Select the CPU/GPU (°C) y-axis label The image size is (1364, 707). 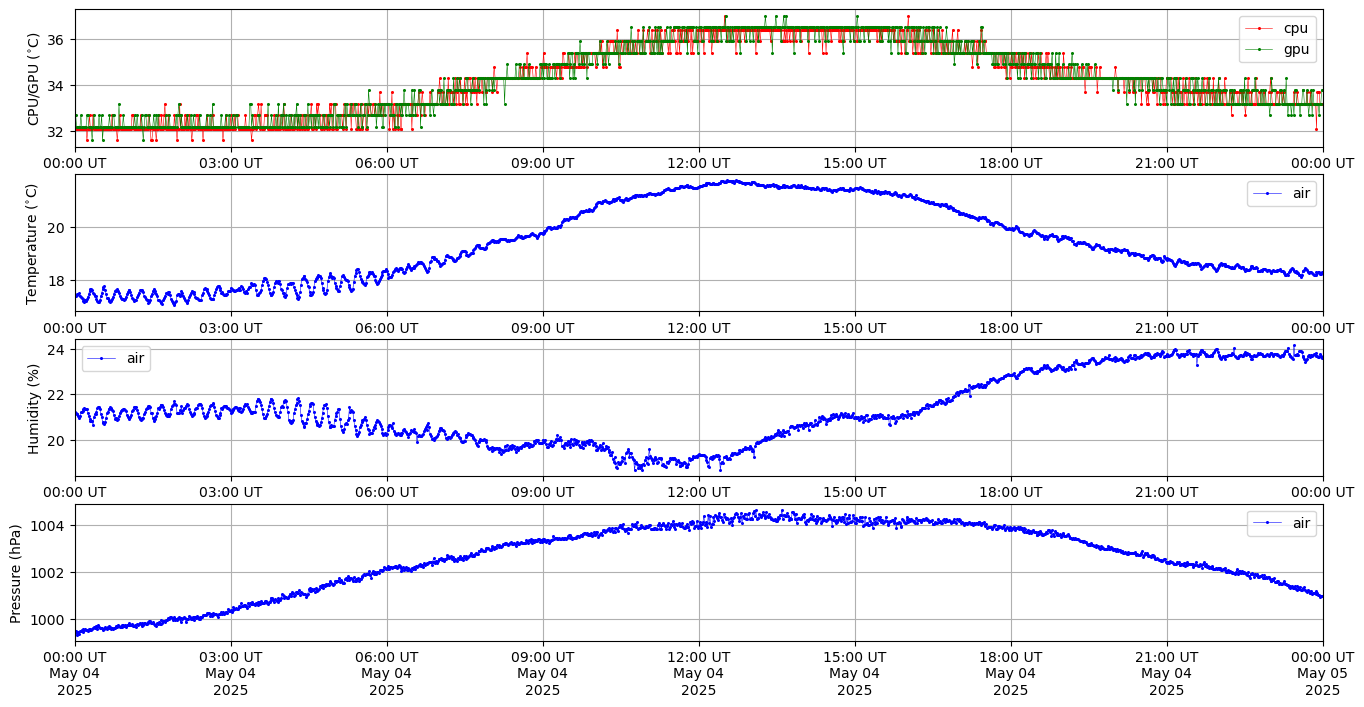33,79
